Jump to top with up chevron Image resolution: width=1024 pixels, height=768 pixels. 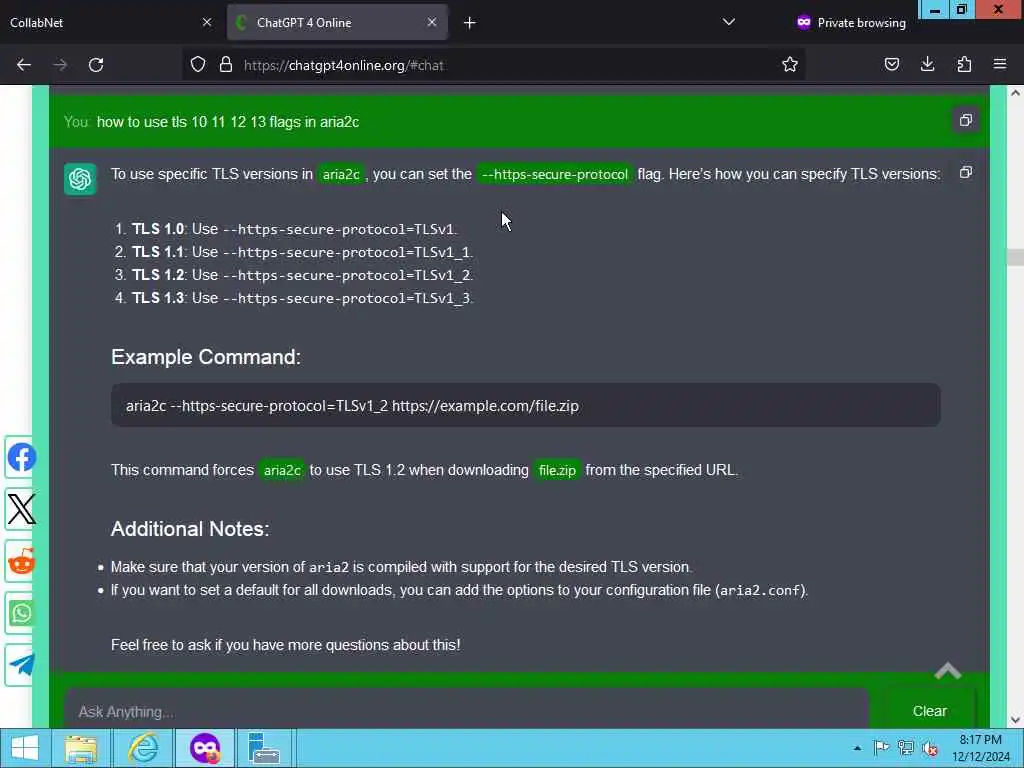(948, 671)
